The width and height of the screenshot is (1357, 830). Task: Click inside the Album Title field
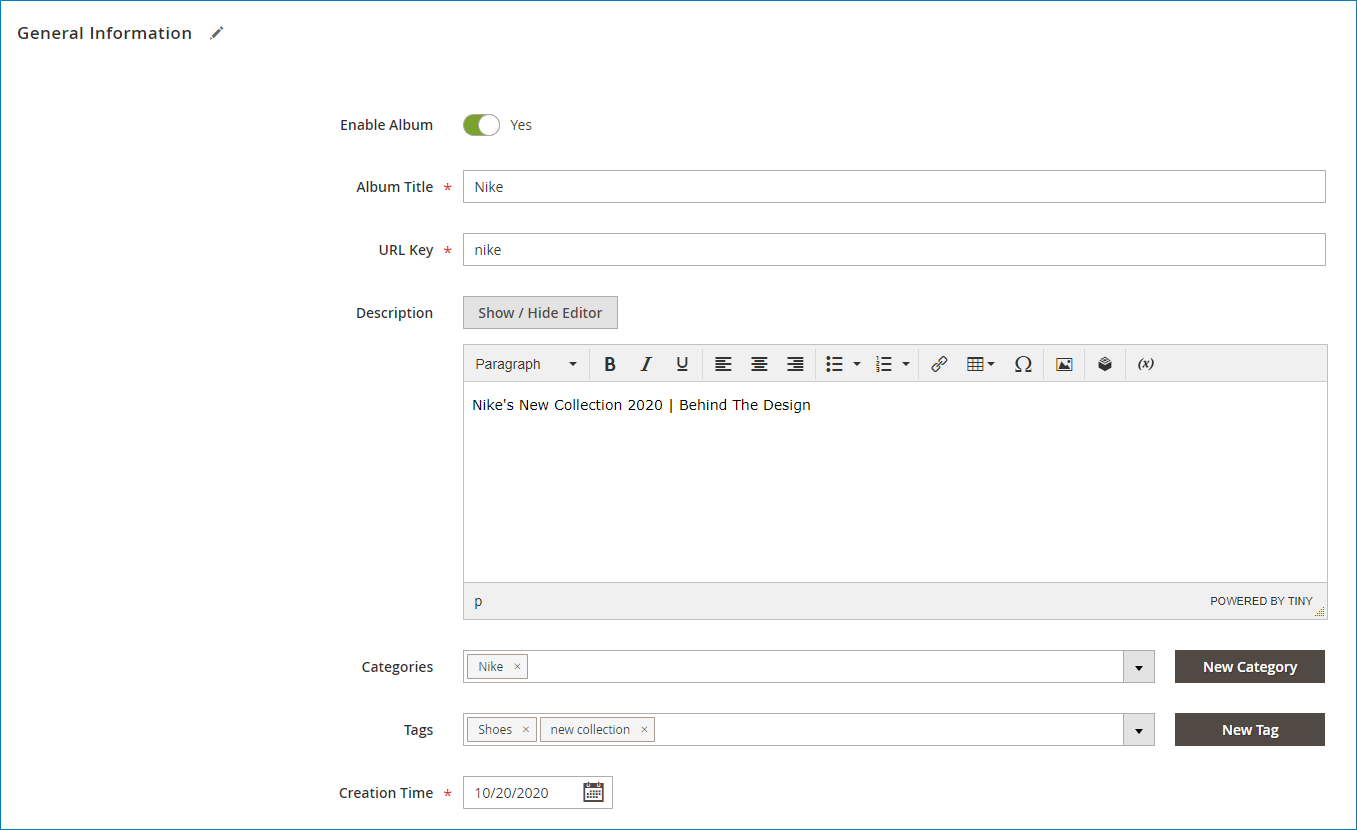click(894, 186)
